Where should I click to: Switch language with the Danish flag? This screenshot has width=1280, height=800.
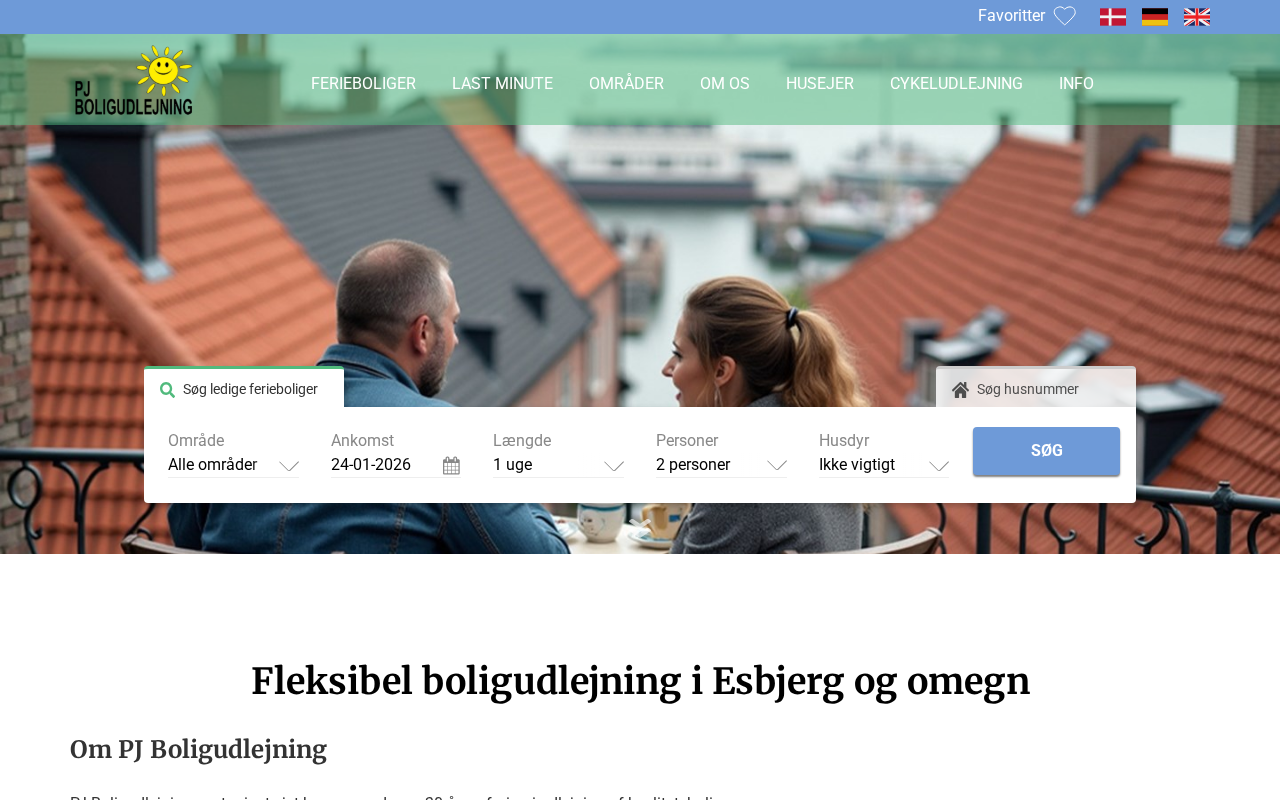[x=1112, y=17]
